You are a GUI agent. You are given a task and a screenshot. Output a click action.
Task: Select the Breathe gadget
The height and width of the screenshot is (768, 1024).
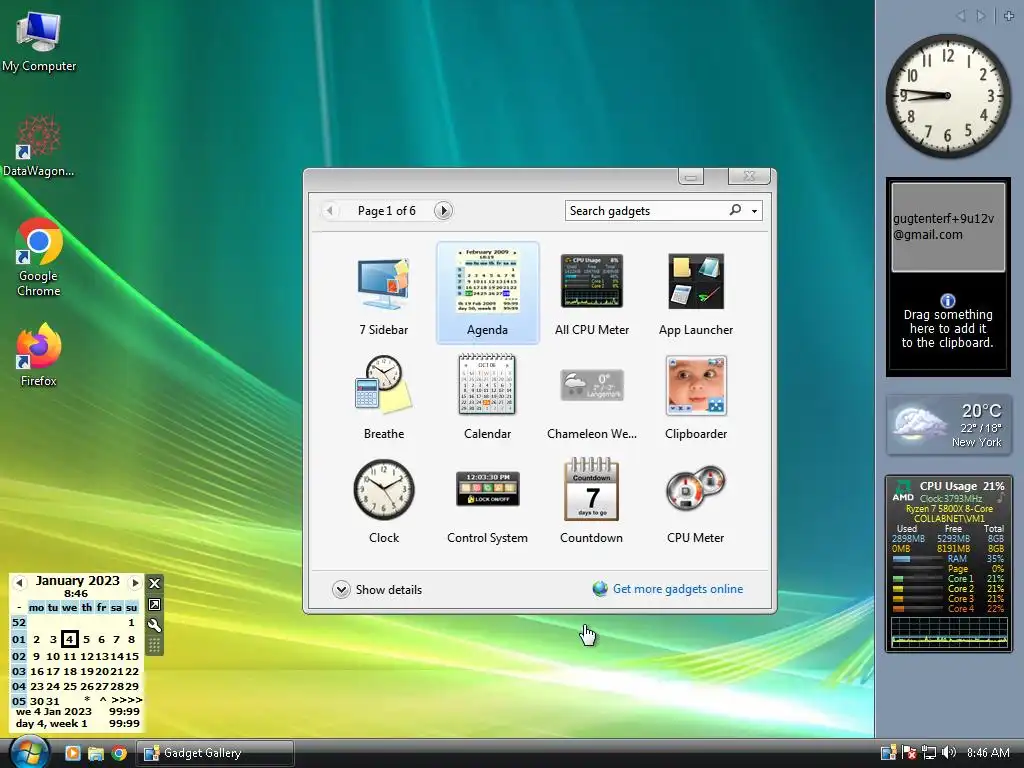383,398
